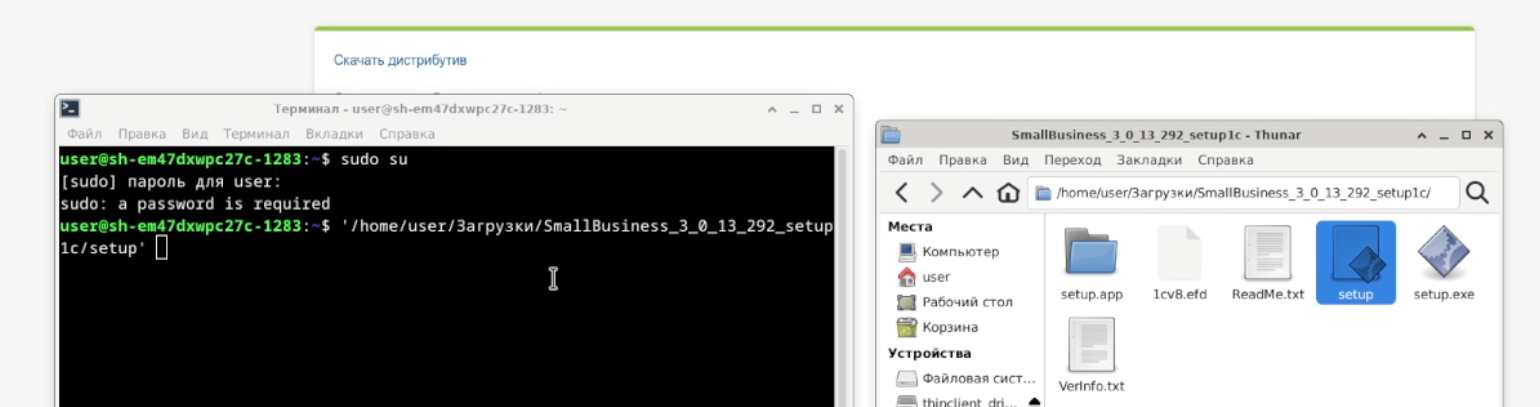Open the Переход menu in Thunar
The width and height of the screenshot is (1540, 407).
pos(1073,160)
